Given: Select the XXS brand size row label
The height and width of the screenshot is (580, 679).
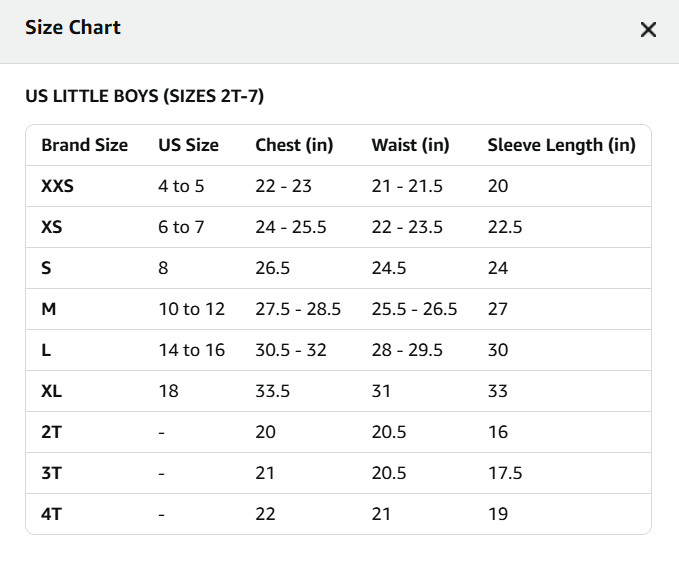Looking at the screenshot, I should 57,186.
